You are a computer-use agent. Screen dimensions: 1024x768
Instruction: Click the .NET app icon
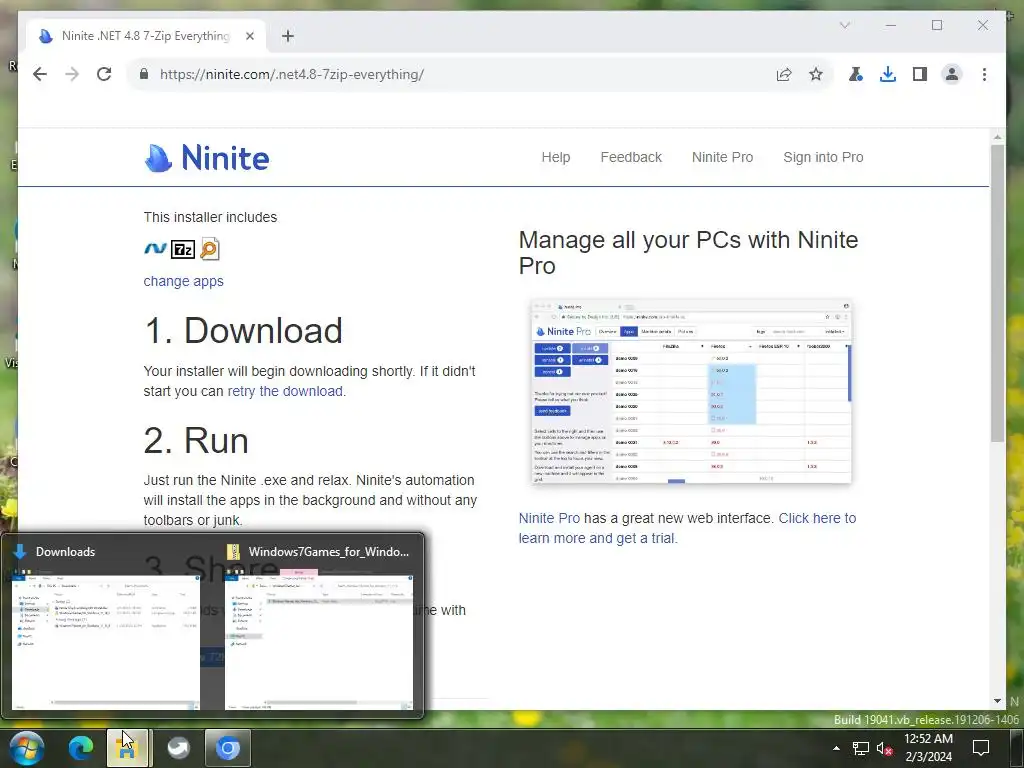(155, 249)
